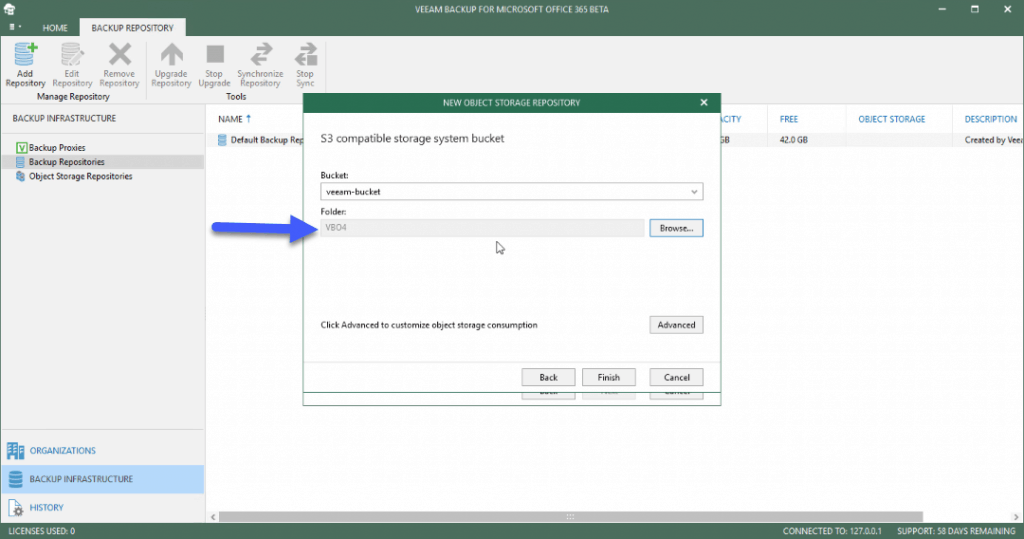
Task: Click the Browse... button
Action: click(676, 228)
